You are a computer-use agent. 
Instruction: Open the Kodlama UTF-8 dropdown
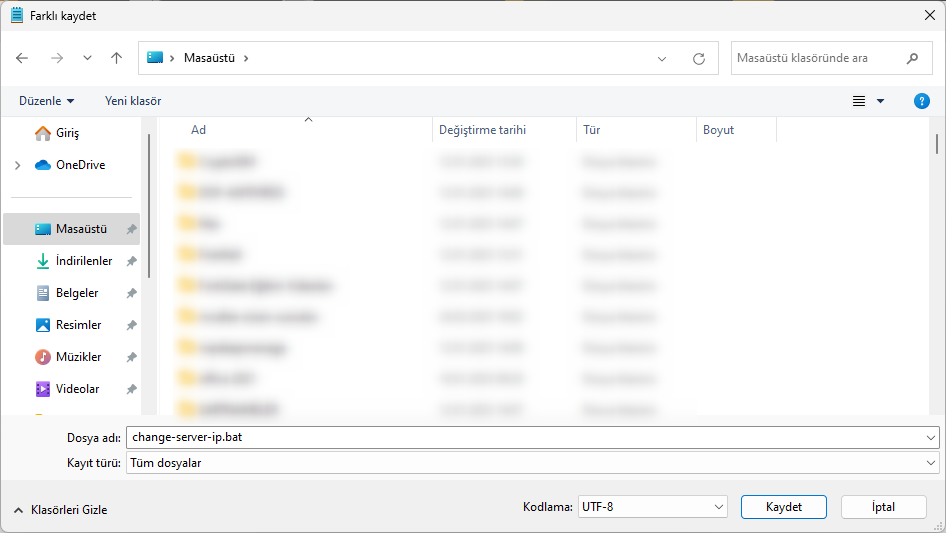tap(652, 507)
